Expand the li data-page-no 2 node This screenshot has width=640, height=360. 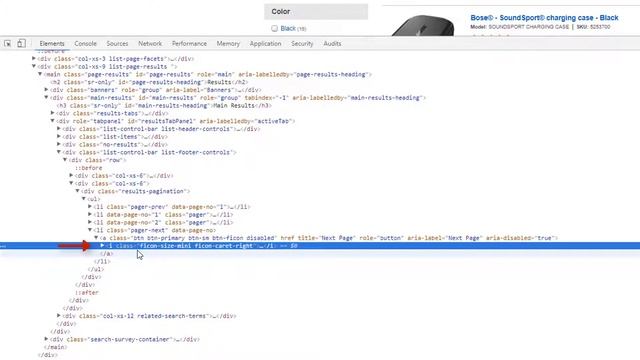(x=90, y=222)
